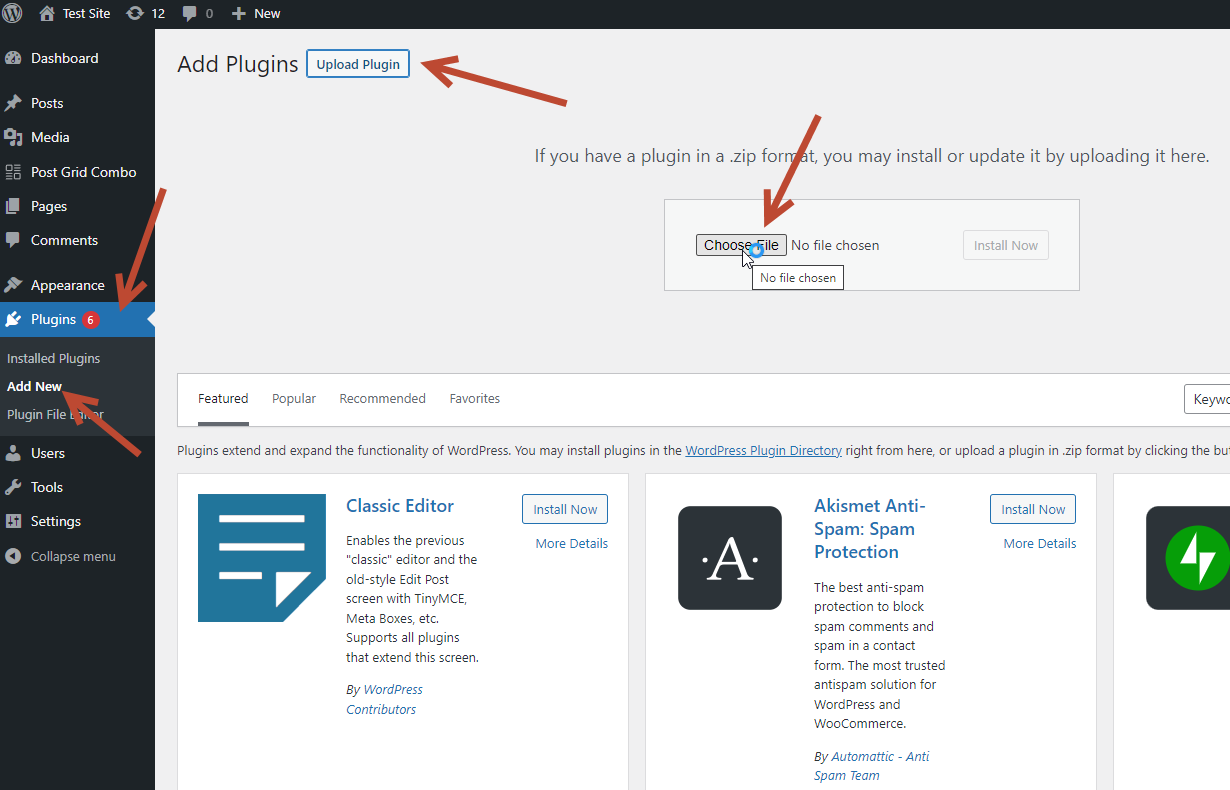Image resolution: width=1230 pixels, height=790 pixels.
Task: Click the Appearance paintbrush icon
Action: (x=13, y=285)
